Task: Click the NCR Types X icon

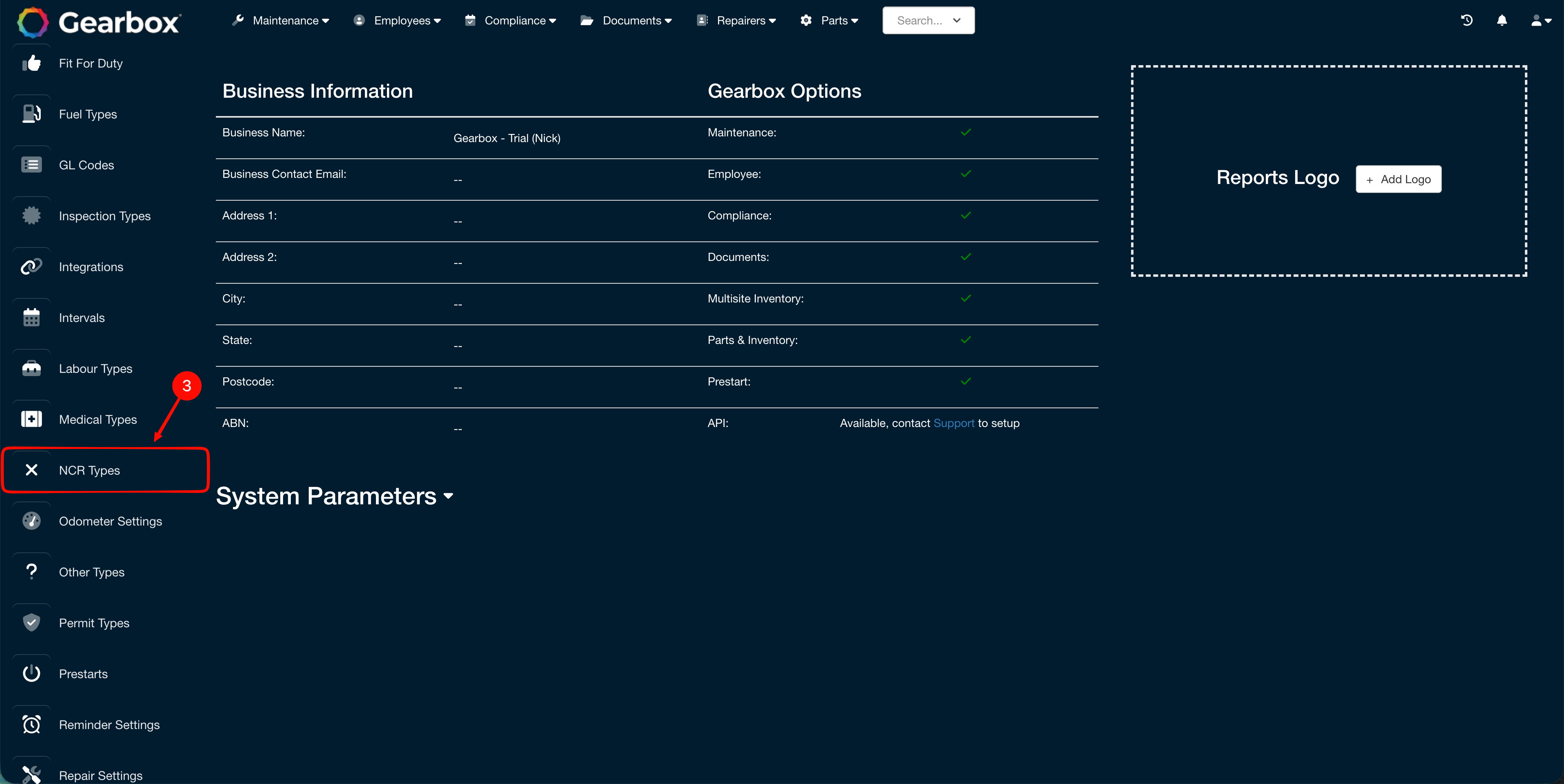Action: point(32,470)
